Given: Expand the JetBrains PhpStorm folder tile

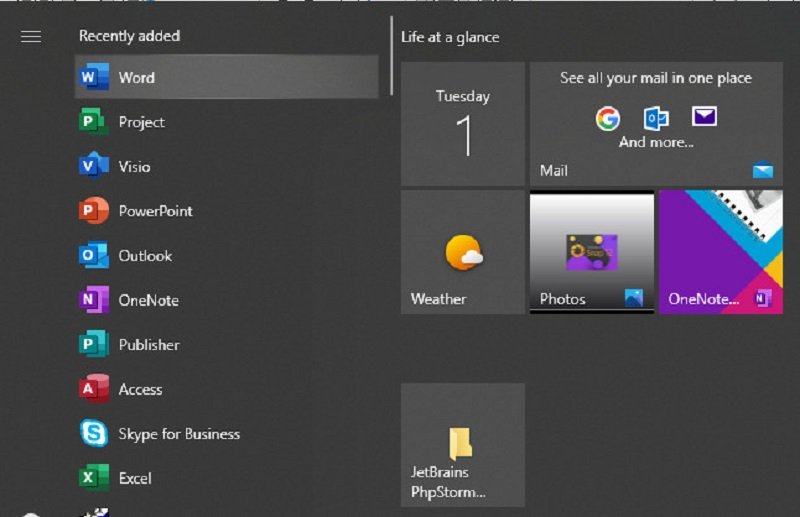Looking at the screenshot, I should click(463, 445).
